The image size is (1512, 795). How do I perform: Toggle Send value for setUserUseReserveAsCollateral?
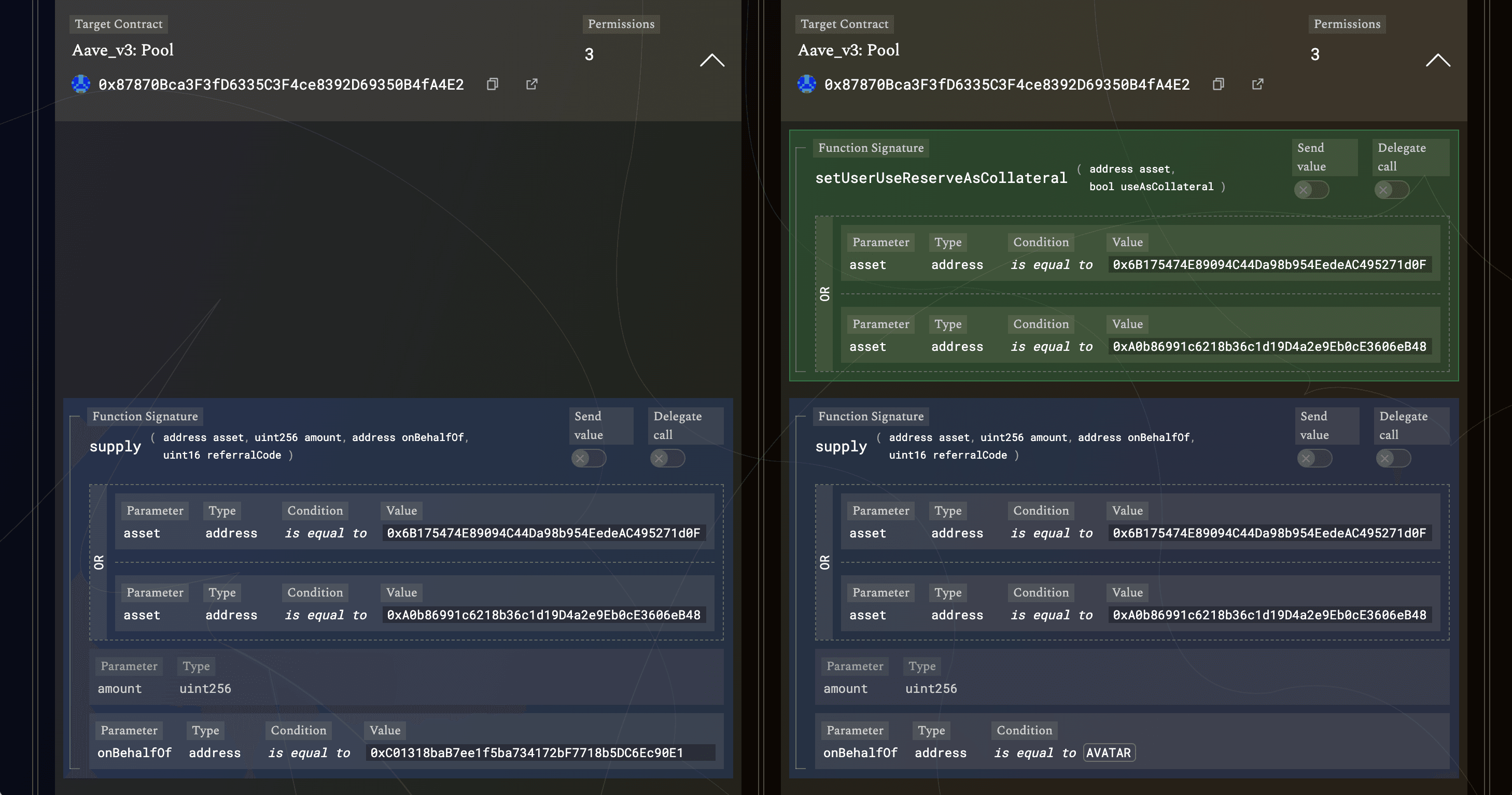pos(1312,190)
